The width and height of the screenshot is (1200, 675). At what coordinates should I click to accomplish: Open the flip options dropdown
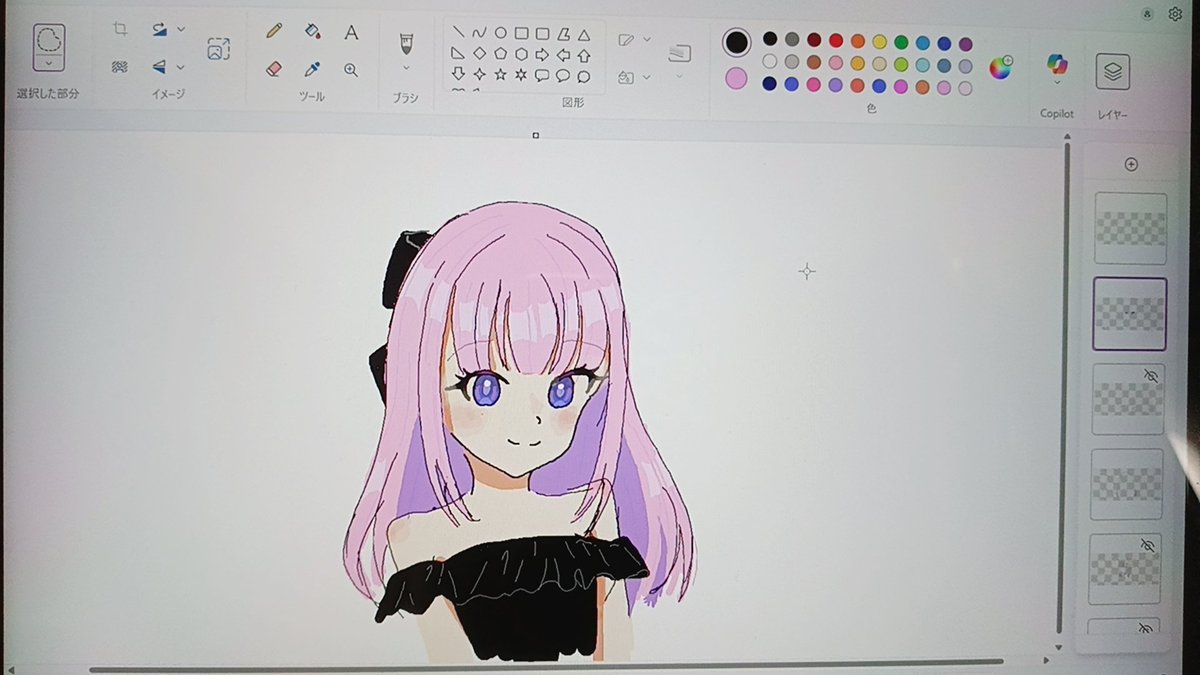point(178,67)
